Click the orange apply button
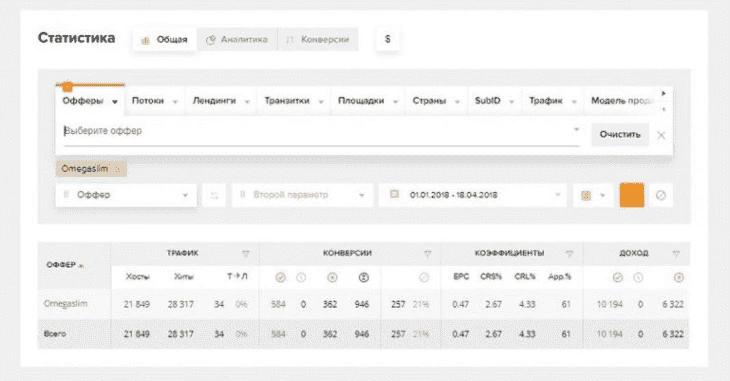Viewport: 730px width, 381px height. pos(632,195)
